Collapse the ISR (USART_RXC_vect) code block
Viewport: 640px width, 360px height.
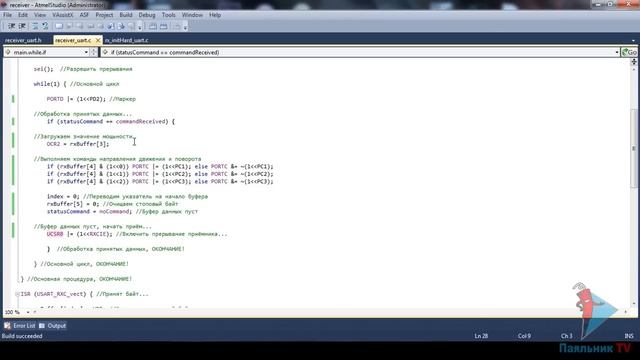coord(17,294)
